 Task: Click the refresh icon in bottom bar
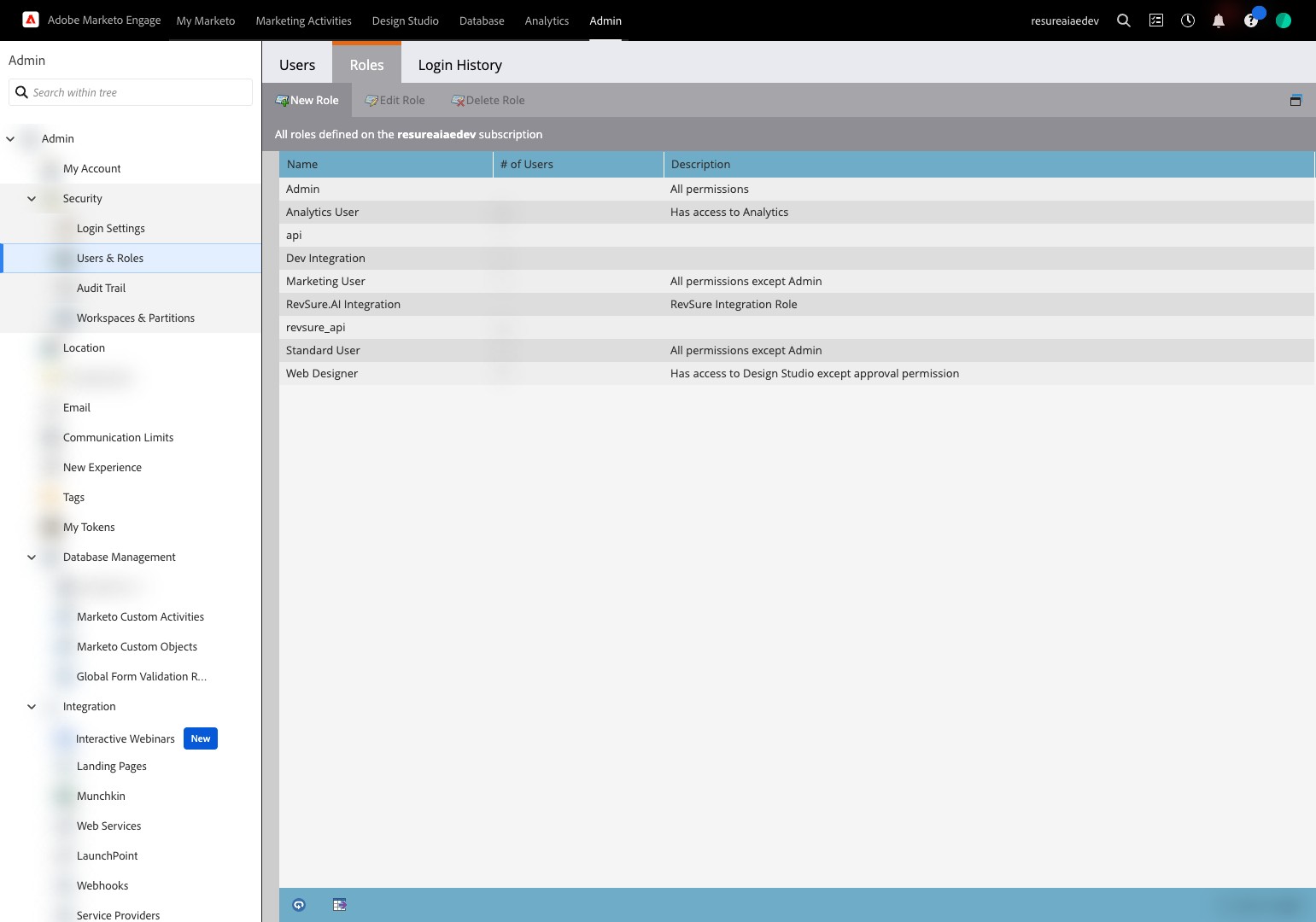point(299,905)
